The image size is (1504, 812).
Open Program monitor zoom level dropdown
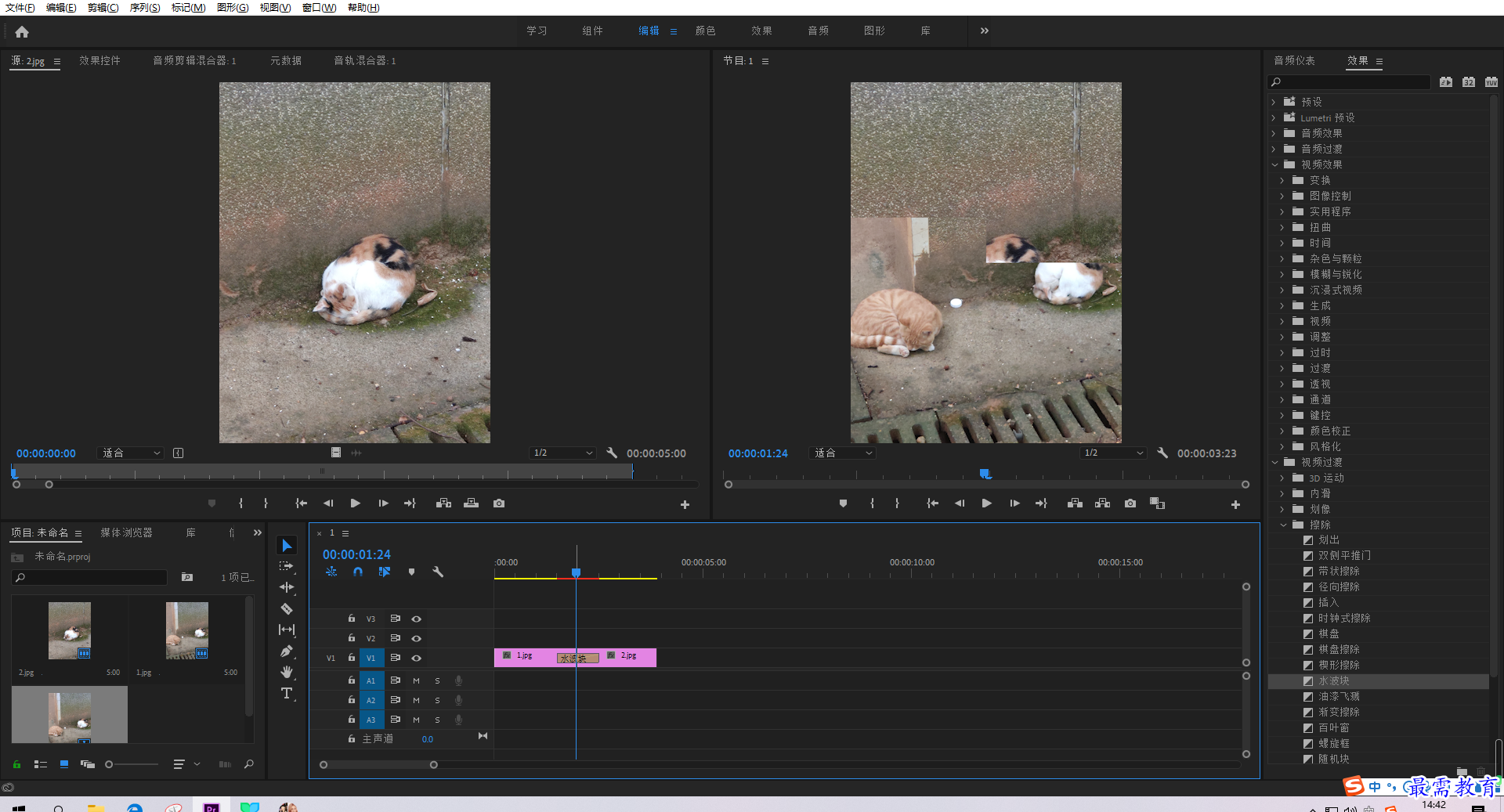pos(843,453)
